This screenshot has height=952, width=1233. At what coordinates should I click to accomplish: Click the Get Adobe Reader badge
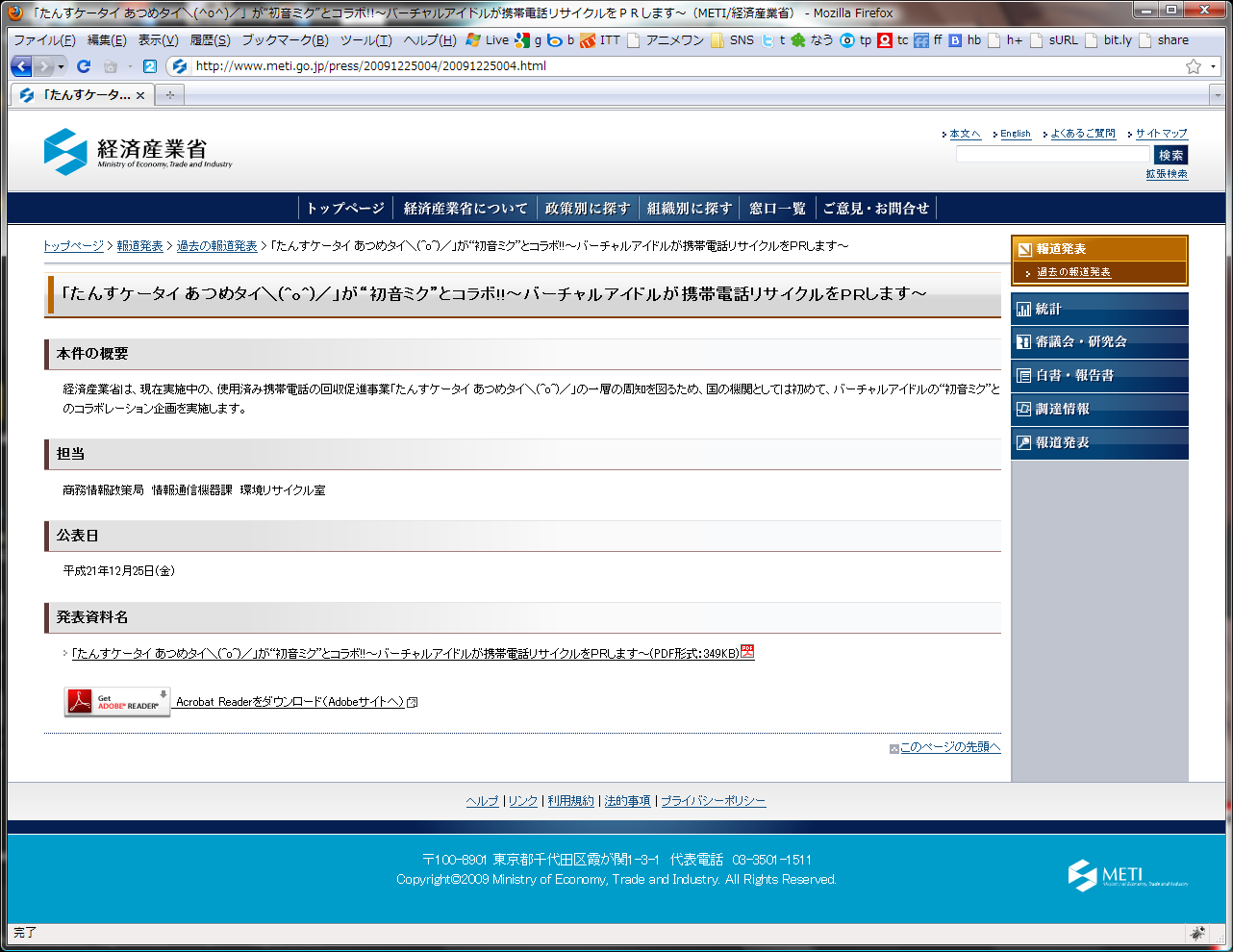click(x=117, y=702)
